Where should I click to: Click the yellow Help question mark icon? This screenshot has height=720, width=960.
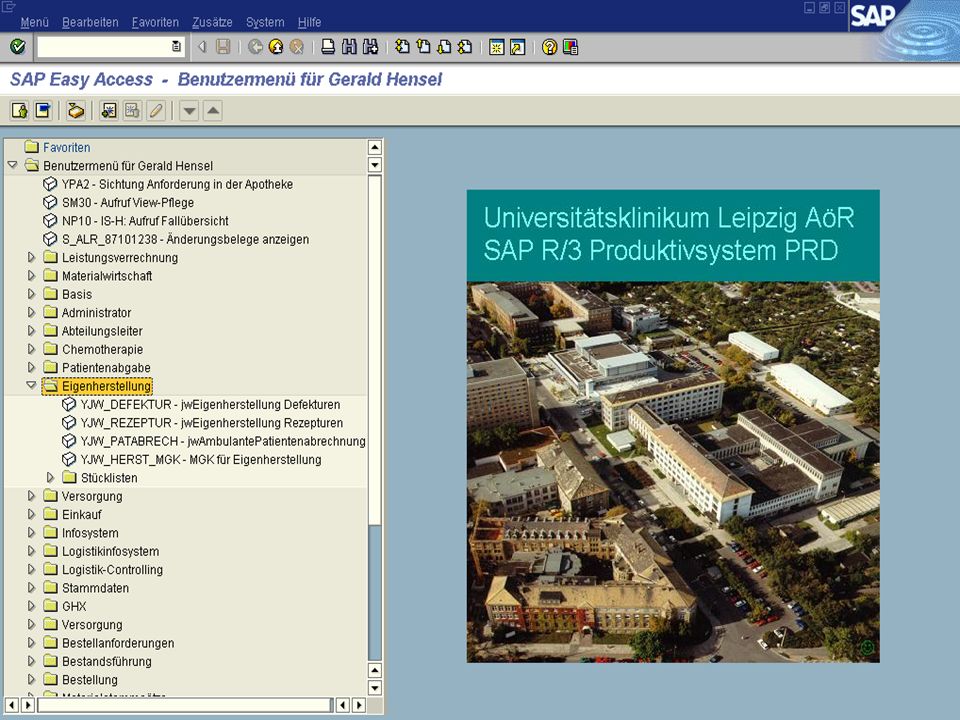[x=549, y=47]
